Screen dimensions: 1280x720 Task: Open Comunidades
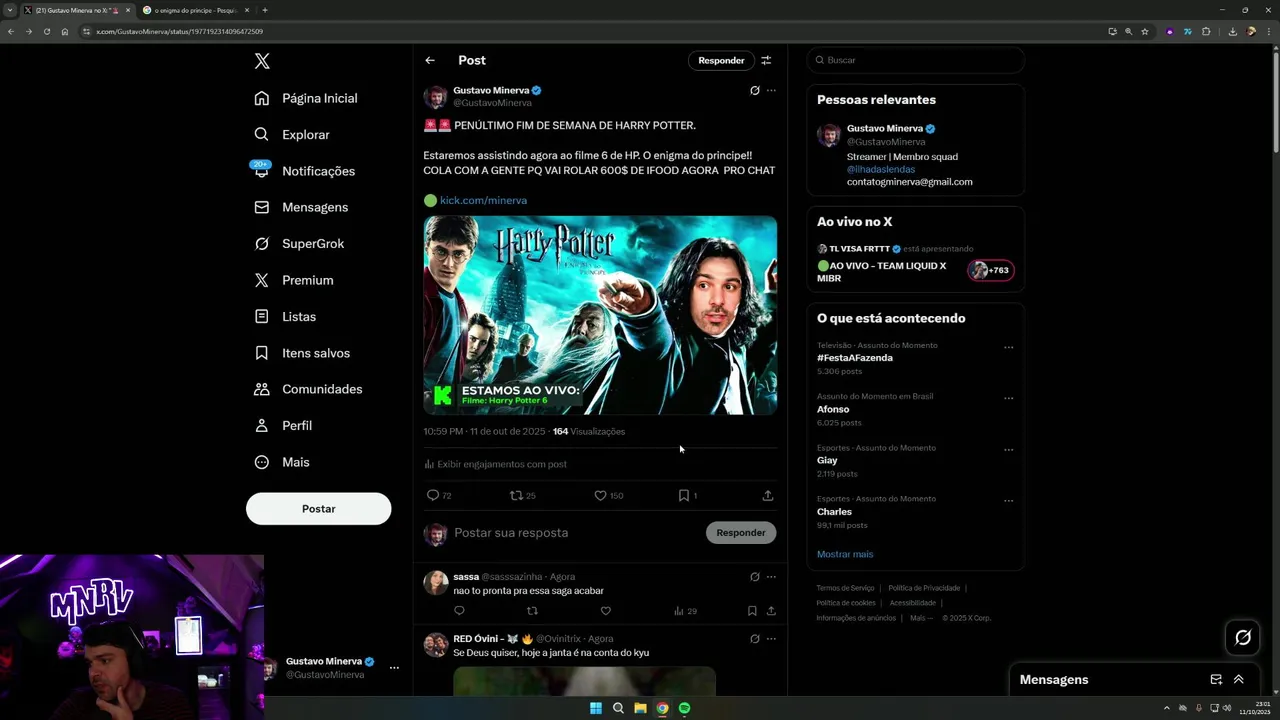(x=308, y=389)
